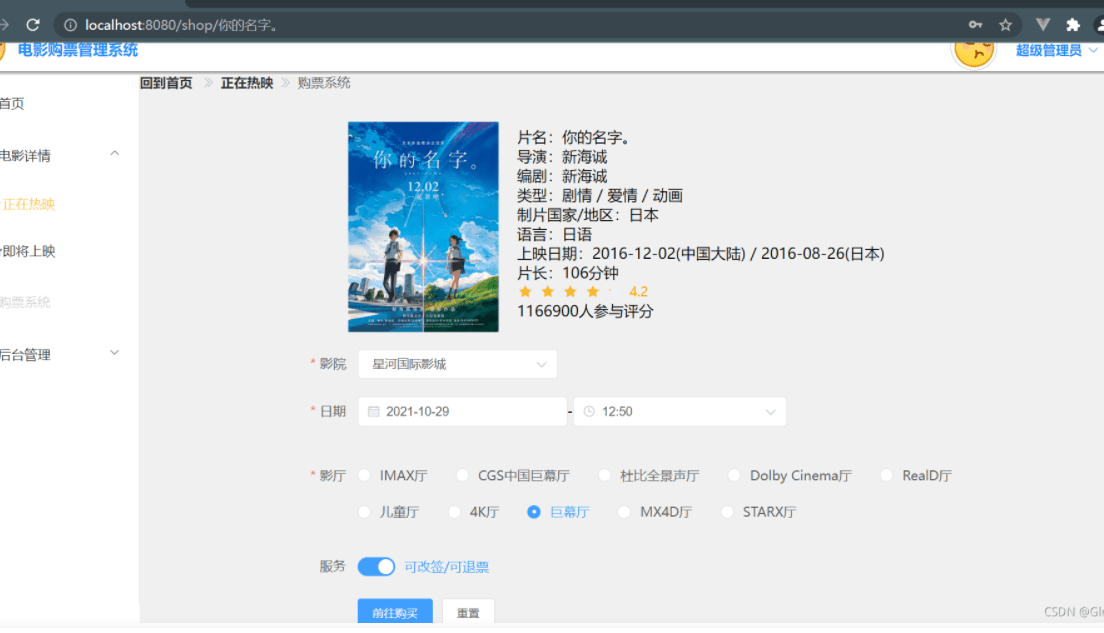Click the rating stars of the movie
The width and height of the screenshot is (1104, 633).
tap(569, 292)
